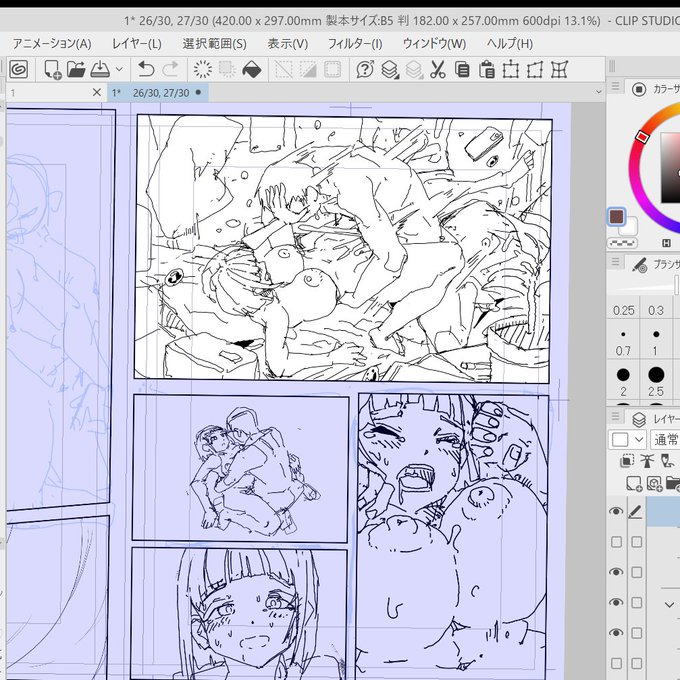Open the レイヤー(L) menu
The height and width of the screenshot is (680, 680).
click(137, 44)
